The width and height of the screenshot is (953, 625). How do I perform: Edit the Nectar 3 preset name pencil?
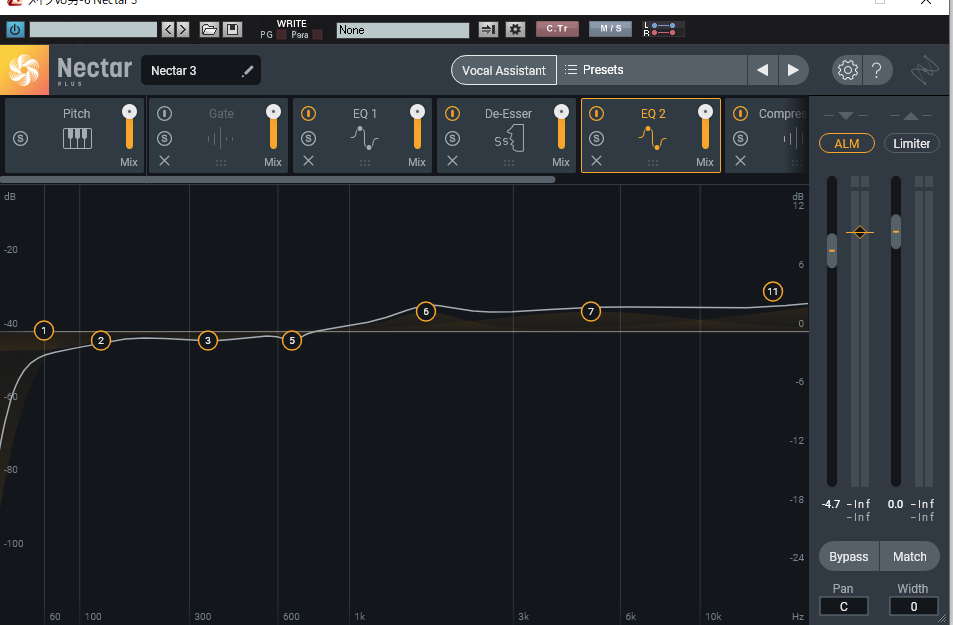pos(247,71)
